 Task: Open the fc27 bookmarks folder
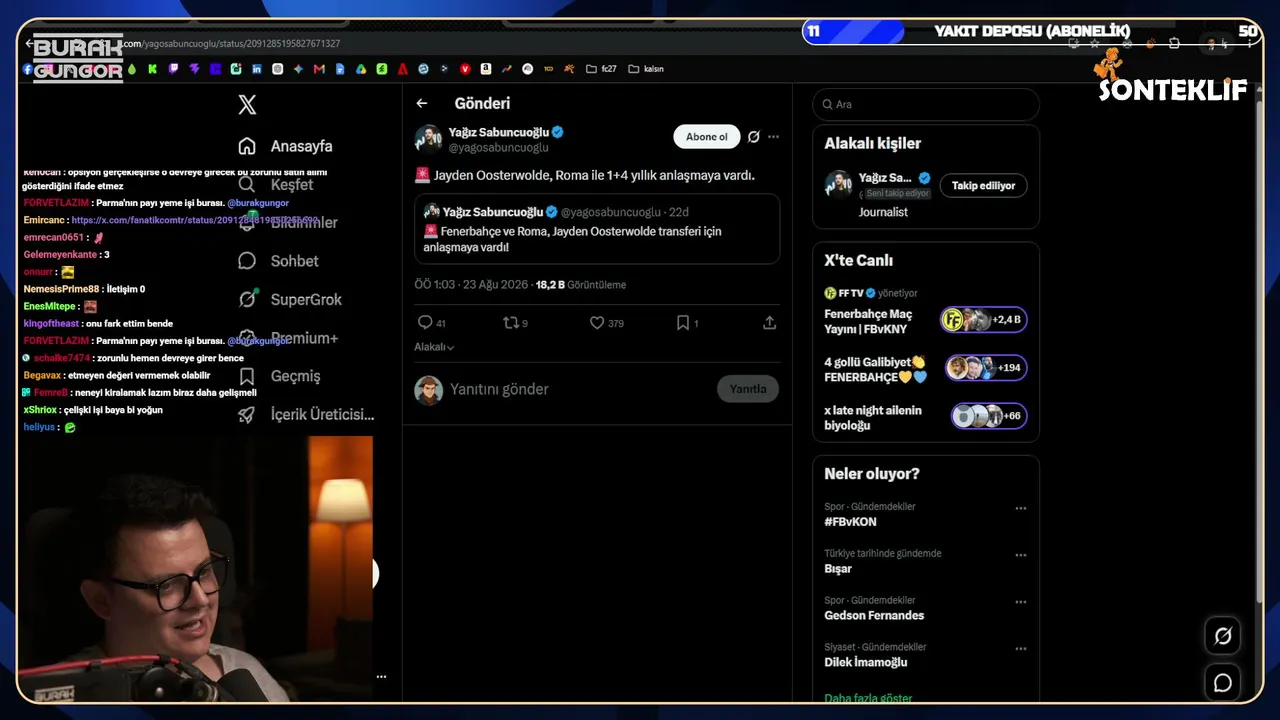[x=601, y=69]
